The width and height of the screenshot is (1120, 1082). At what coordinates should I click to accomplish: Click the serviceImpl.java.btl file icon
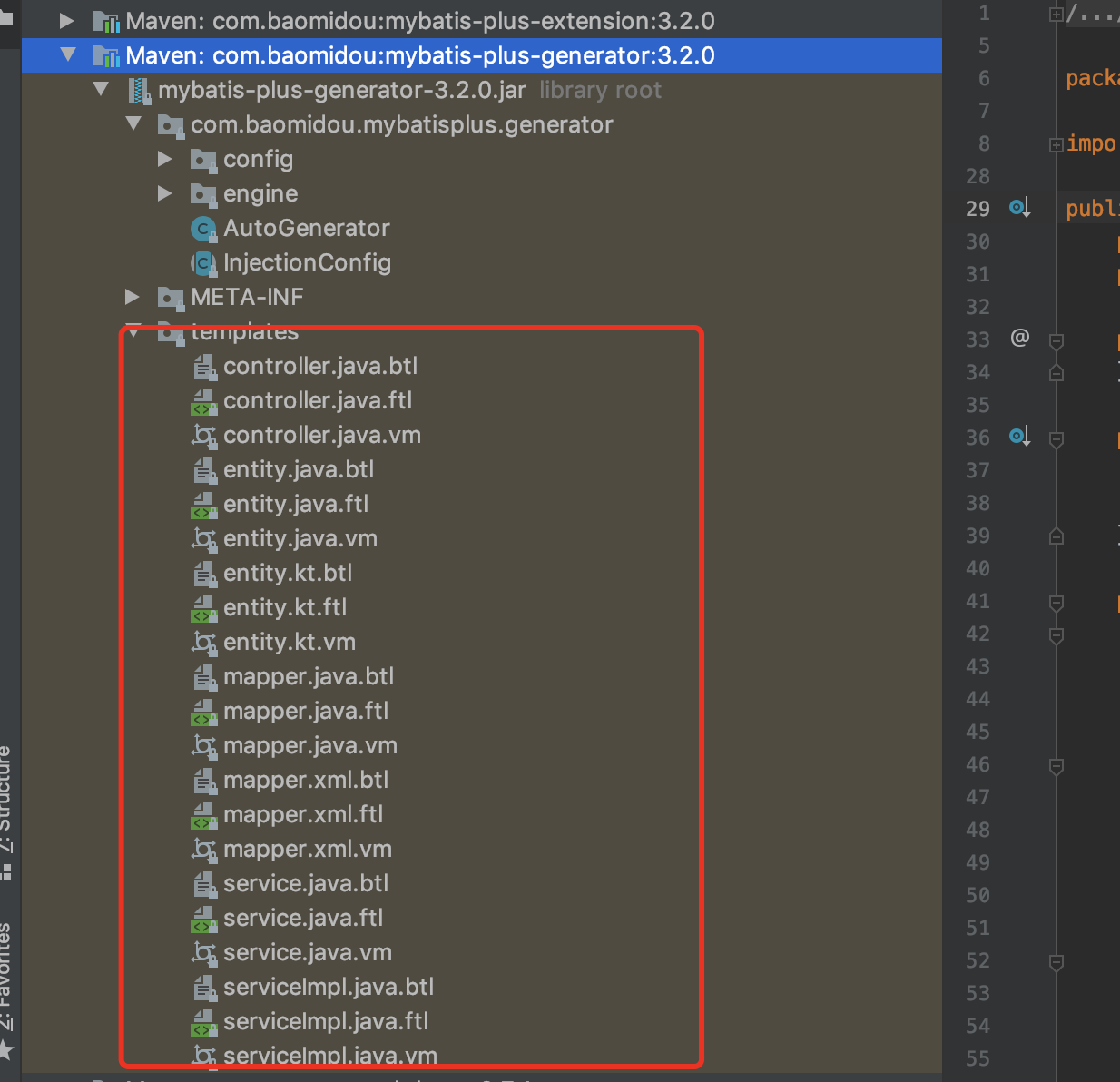[x=204, y=988]
